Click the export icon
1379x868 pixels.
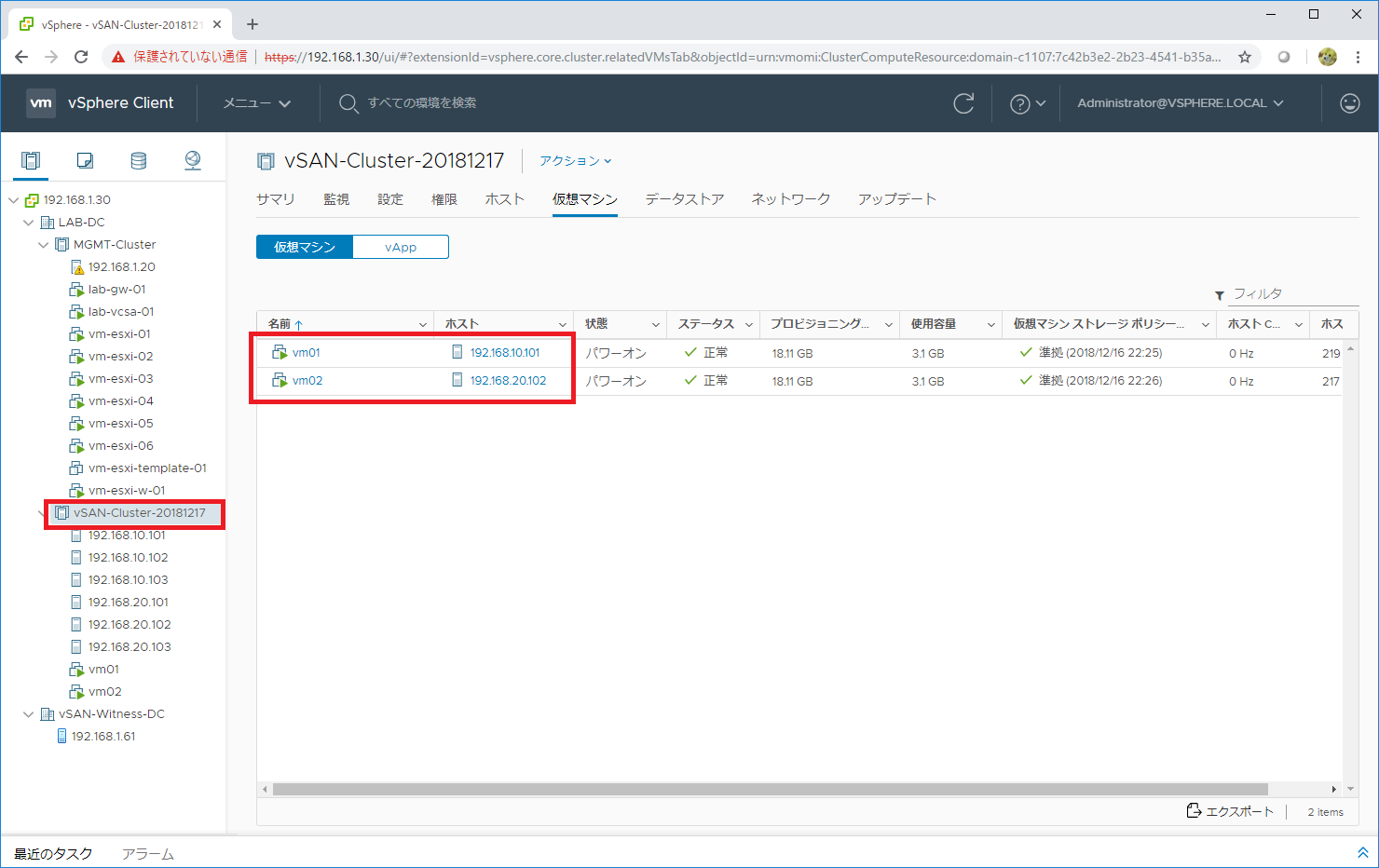[x=1194, y=810]
